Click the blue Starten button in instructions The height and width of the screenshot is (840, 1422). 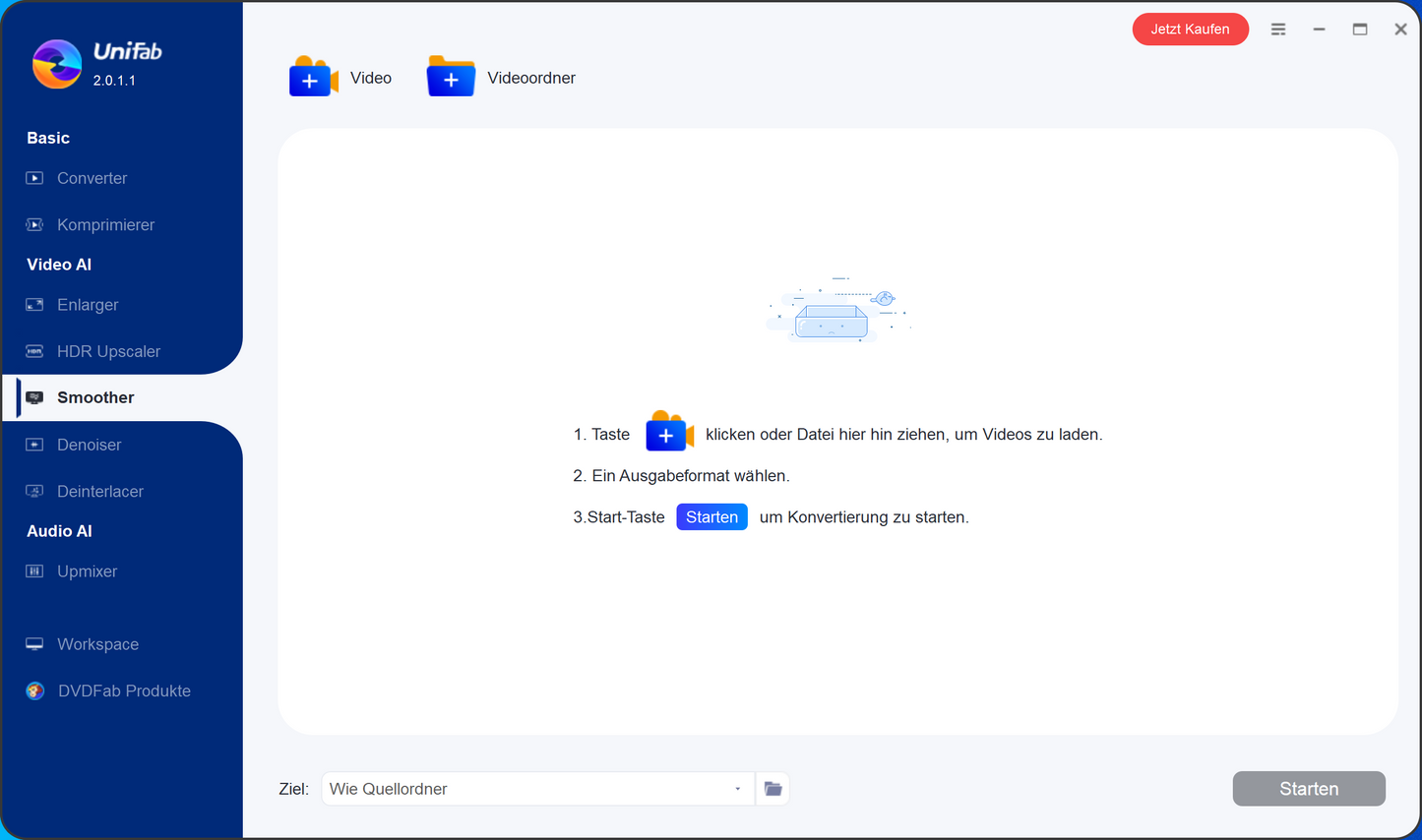pyautogui.click(x=711, y=517)
